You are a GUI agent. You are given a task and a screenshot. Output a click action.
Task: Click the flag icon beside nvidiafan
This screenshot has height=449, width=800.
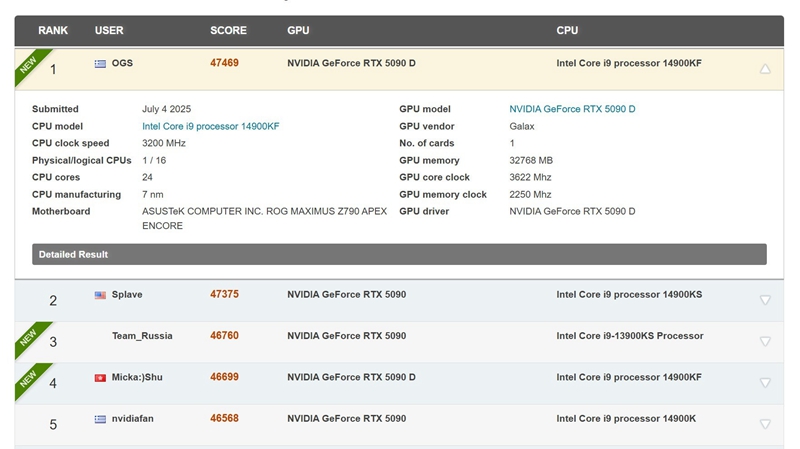pyautogui.click(x=100, y=419)
